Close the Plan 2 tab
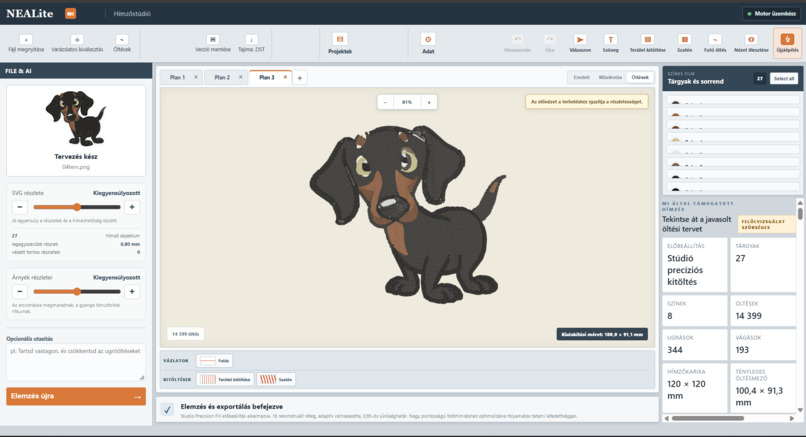The width and height of the screenshot is (806, 437). coord(241,77)
